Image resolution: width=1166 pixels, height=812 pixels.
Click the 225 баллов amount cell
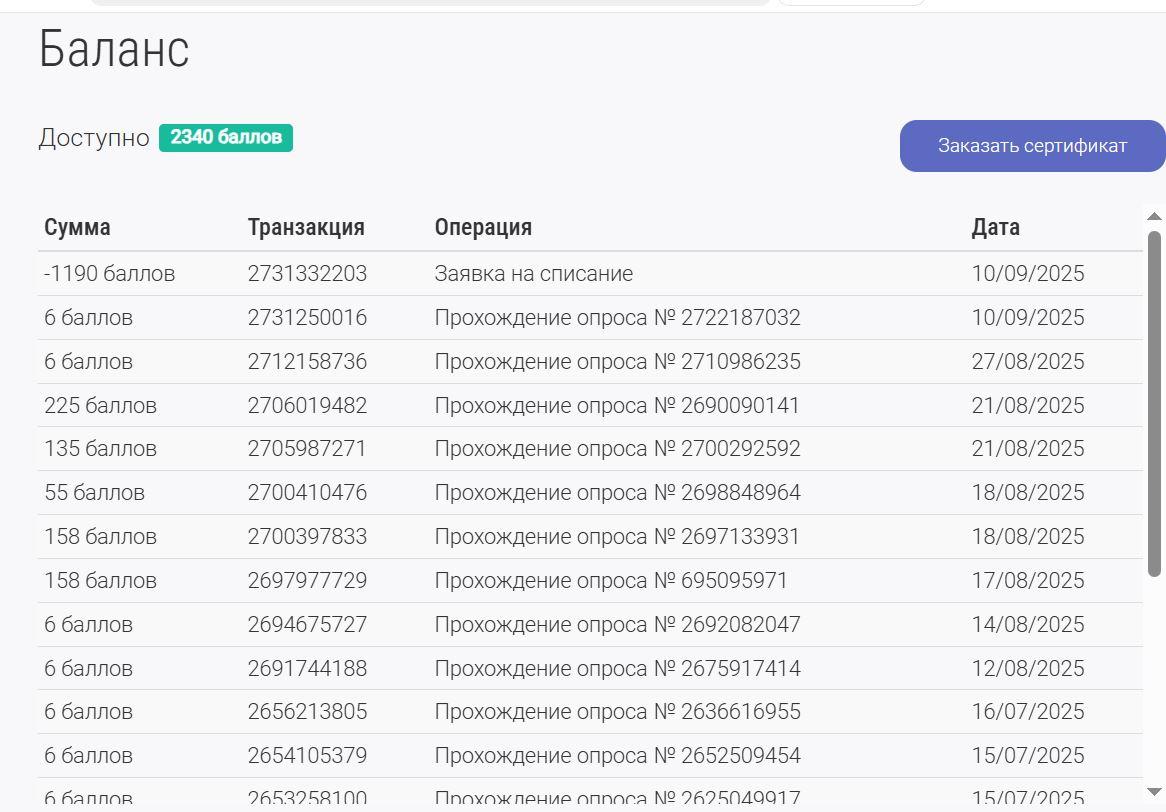(100, 405)
